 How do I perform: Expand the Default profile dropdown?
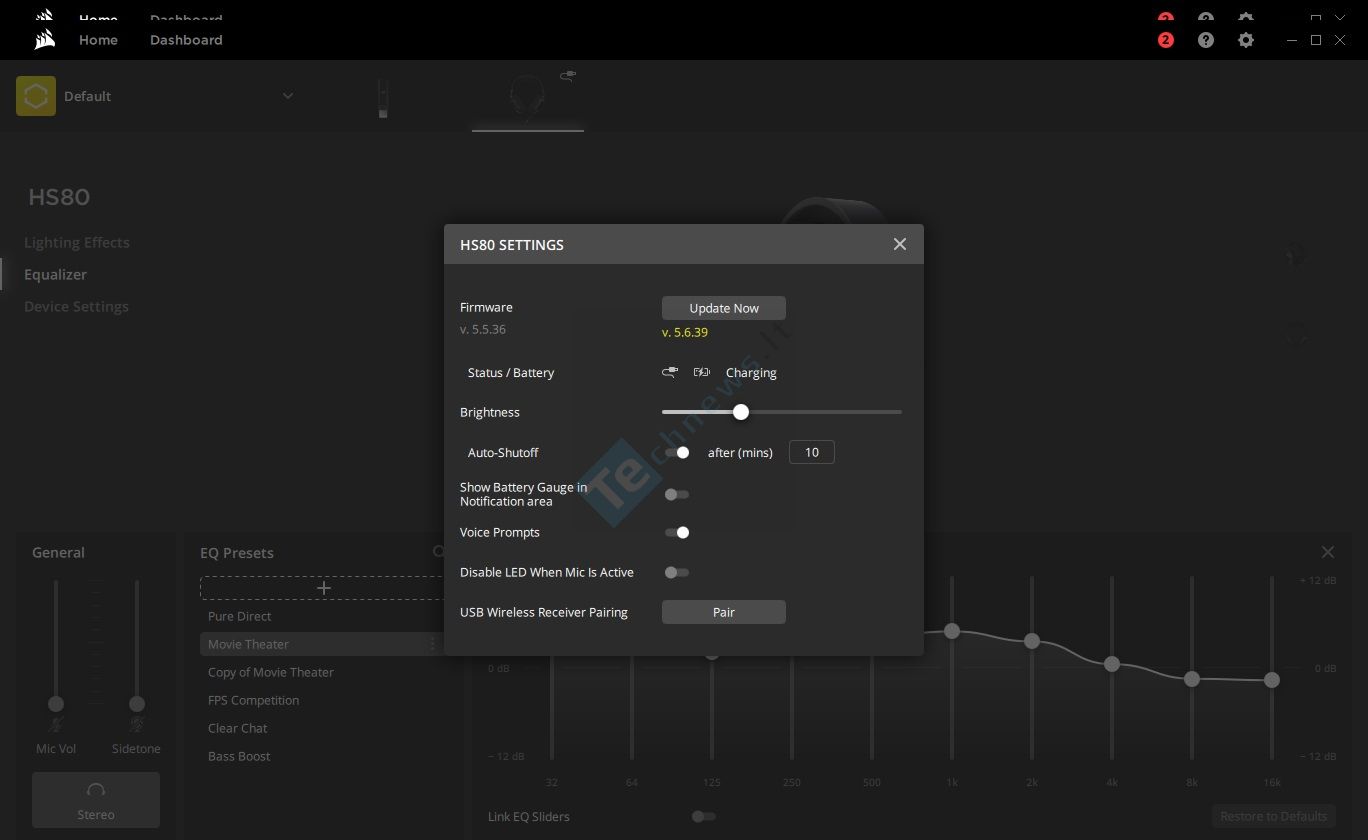[288, 96]
